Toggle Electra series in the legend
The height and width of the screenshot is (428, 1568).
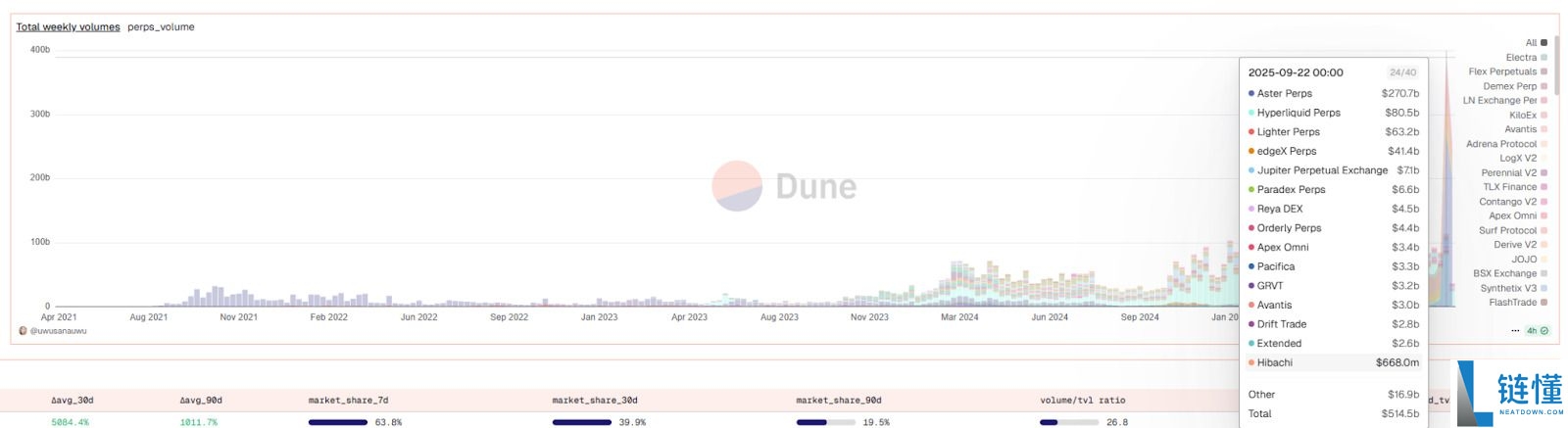[x=1526, y=58]
